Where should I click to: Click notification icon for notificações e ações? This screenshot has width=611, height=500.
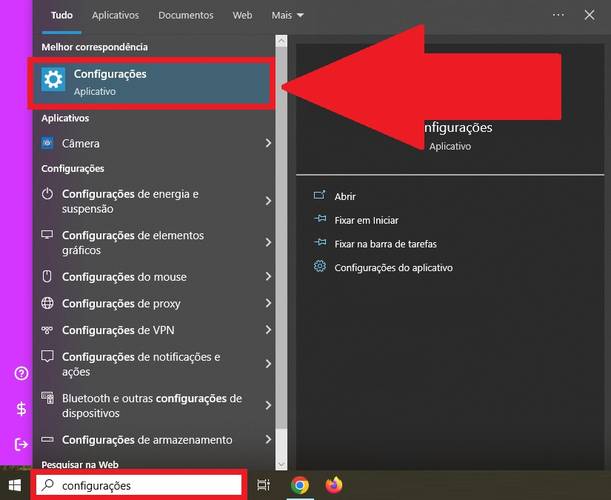47,356
